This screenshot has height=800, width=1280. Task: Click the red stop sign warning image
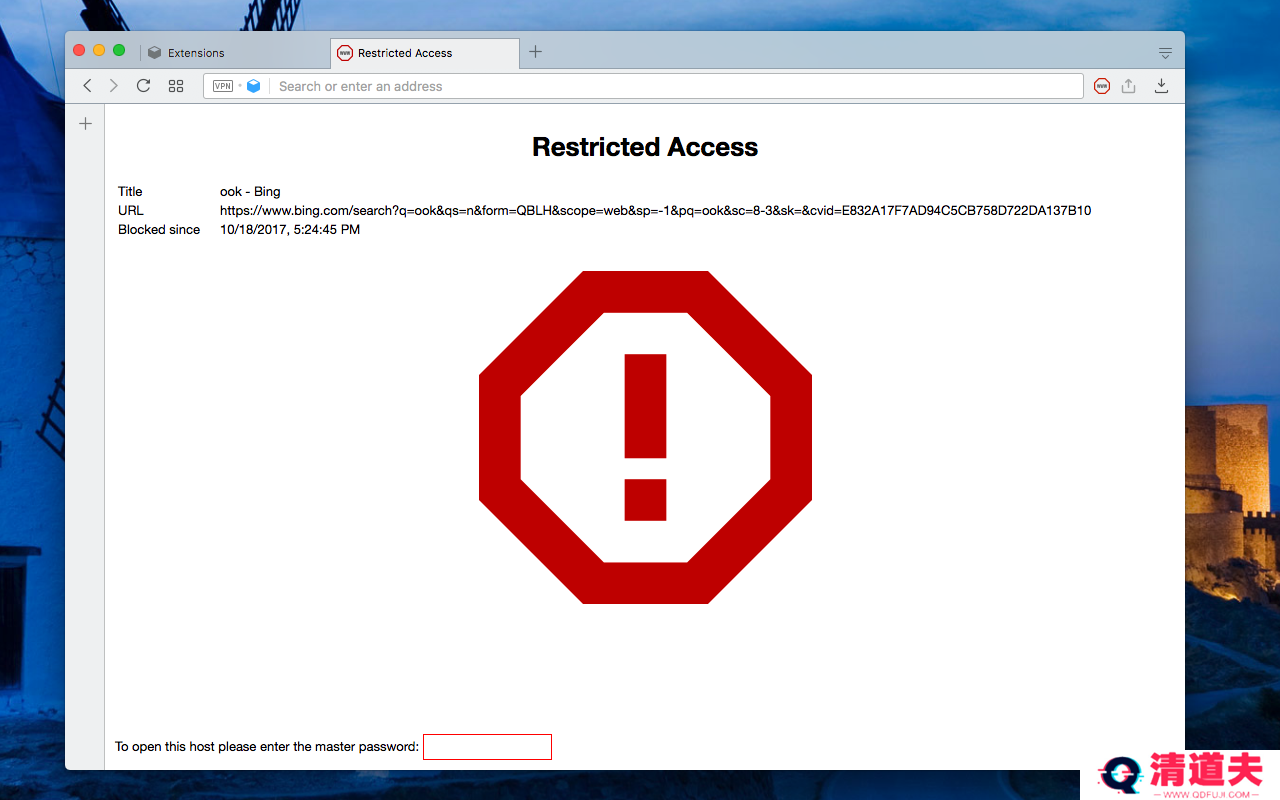645,437
